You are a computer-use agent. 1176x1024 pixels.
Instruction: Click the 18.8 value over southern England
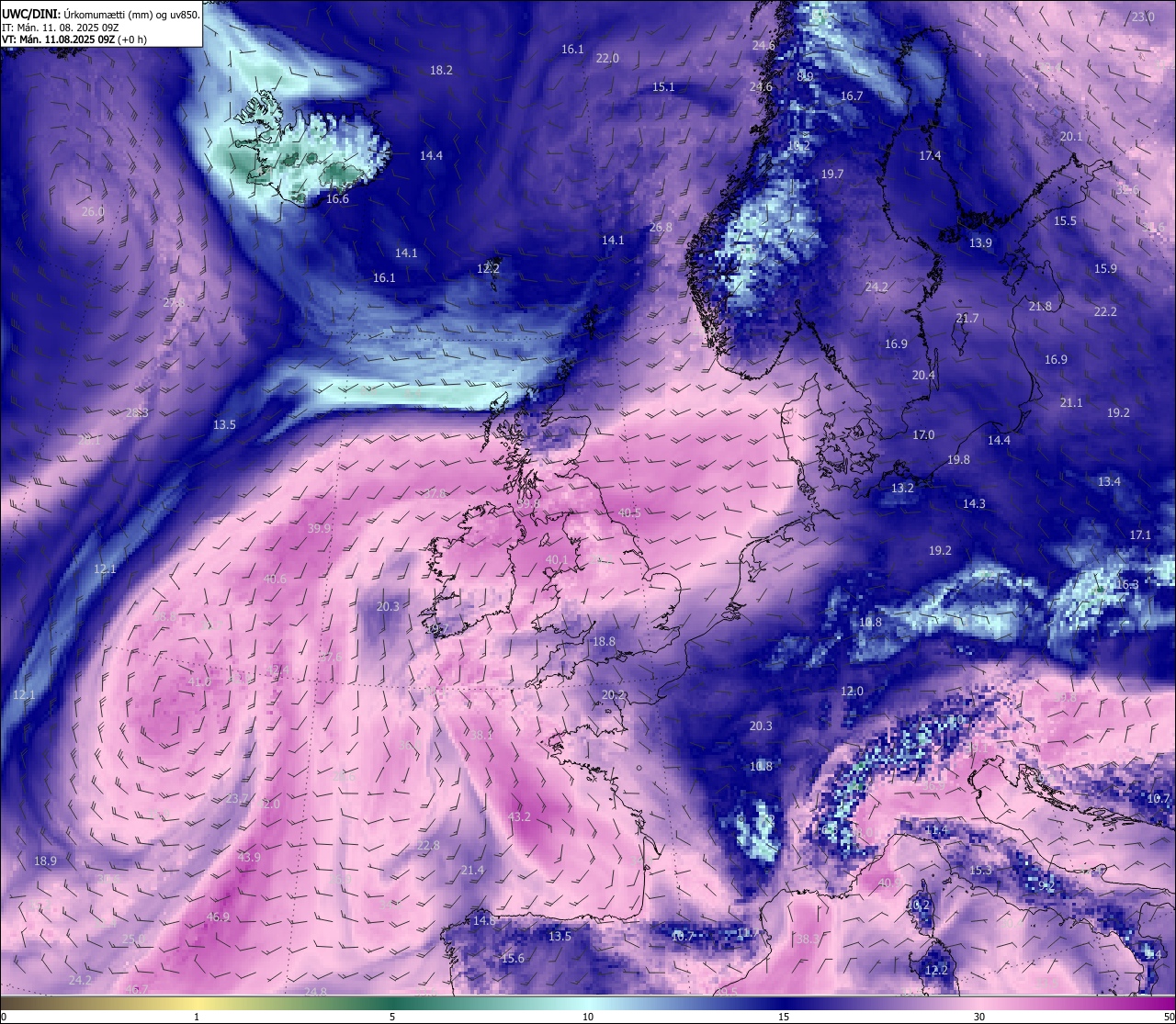click(604, 641)
